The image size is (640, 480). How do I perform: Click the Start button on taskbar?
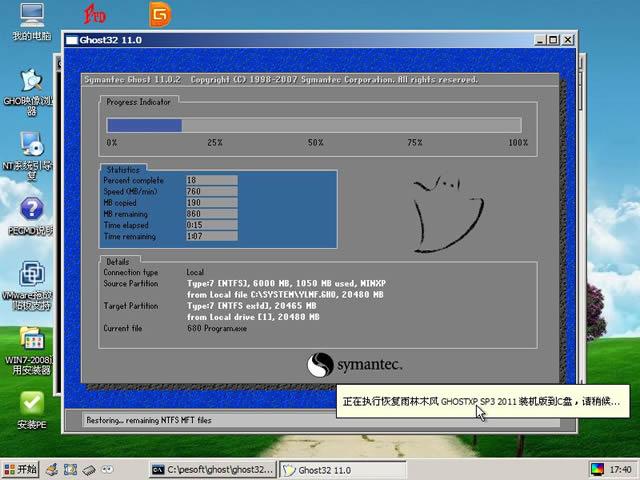(x=20, y=469)
